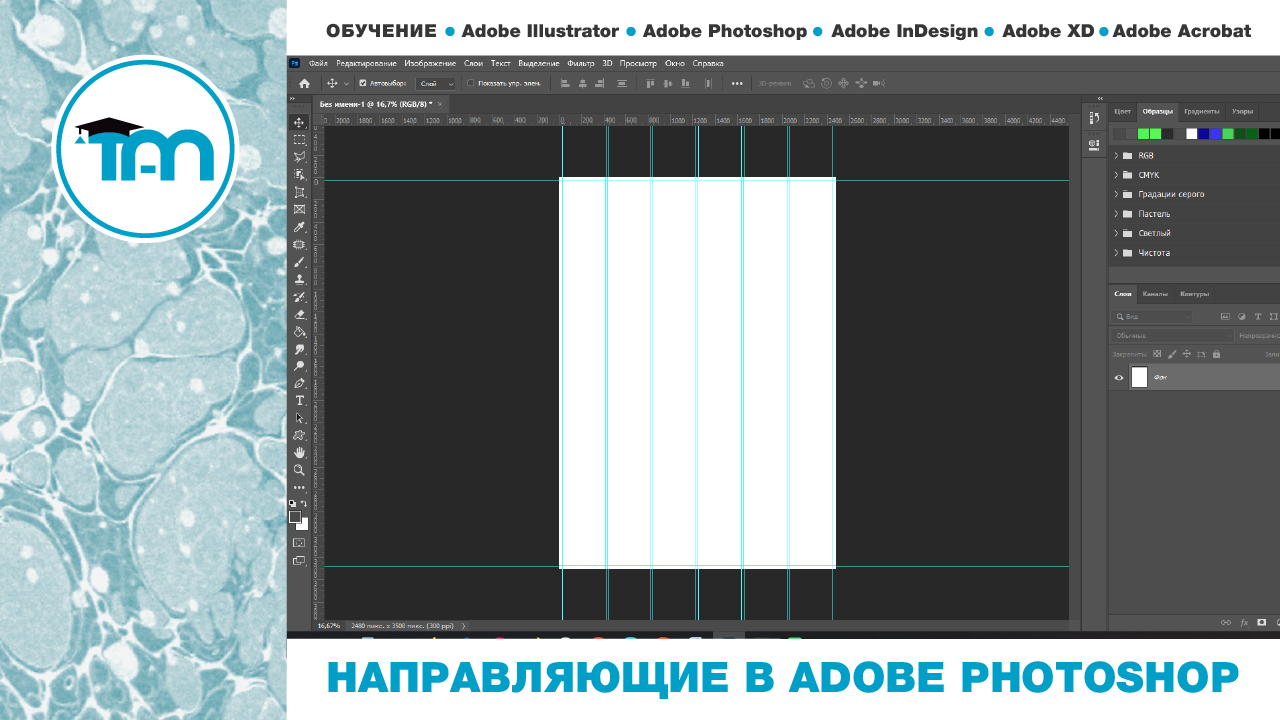
Task: Switch to the Контуры tab
Action: [x=1194, y=294]
